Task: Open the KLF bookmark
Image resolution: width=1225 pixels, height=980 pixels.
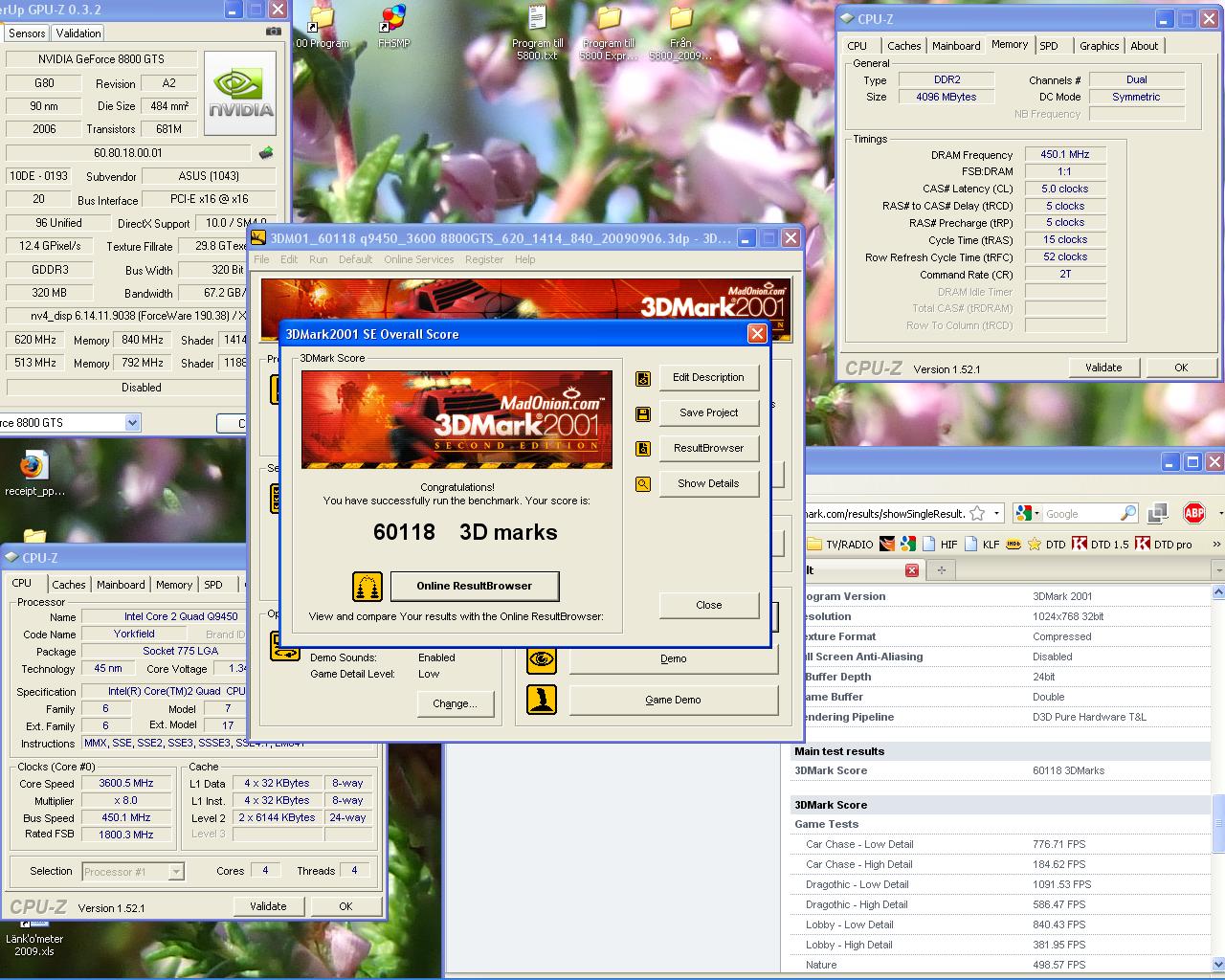Action: point(982,544)
